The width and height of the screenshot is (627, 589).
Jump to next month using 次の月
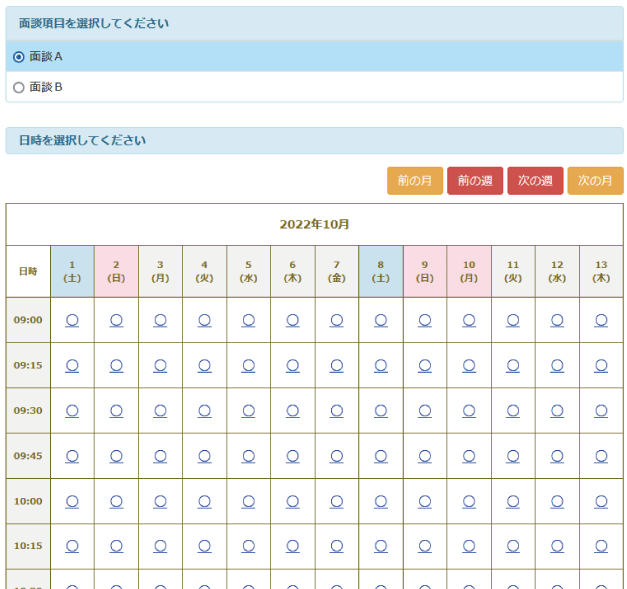coord(595,181)
